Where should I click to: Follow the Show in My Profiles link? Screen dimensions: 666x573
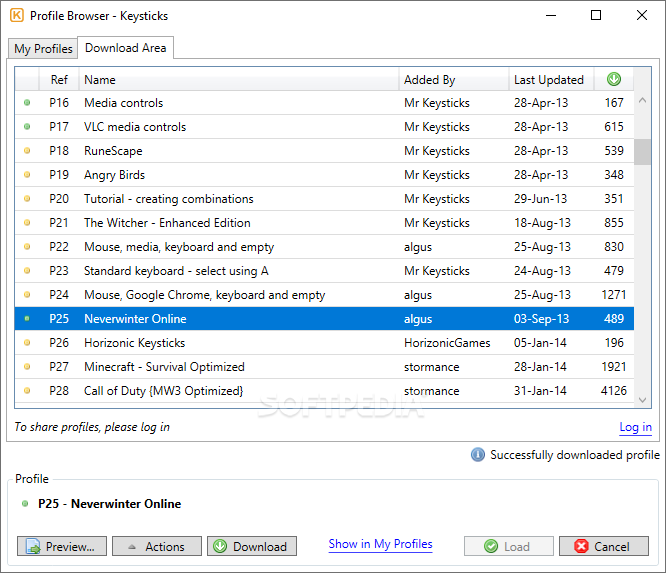coord(381,544)
